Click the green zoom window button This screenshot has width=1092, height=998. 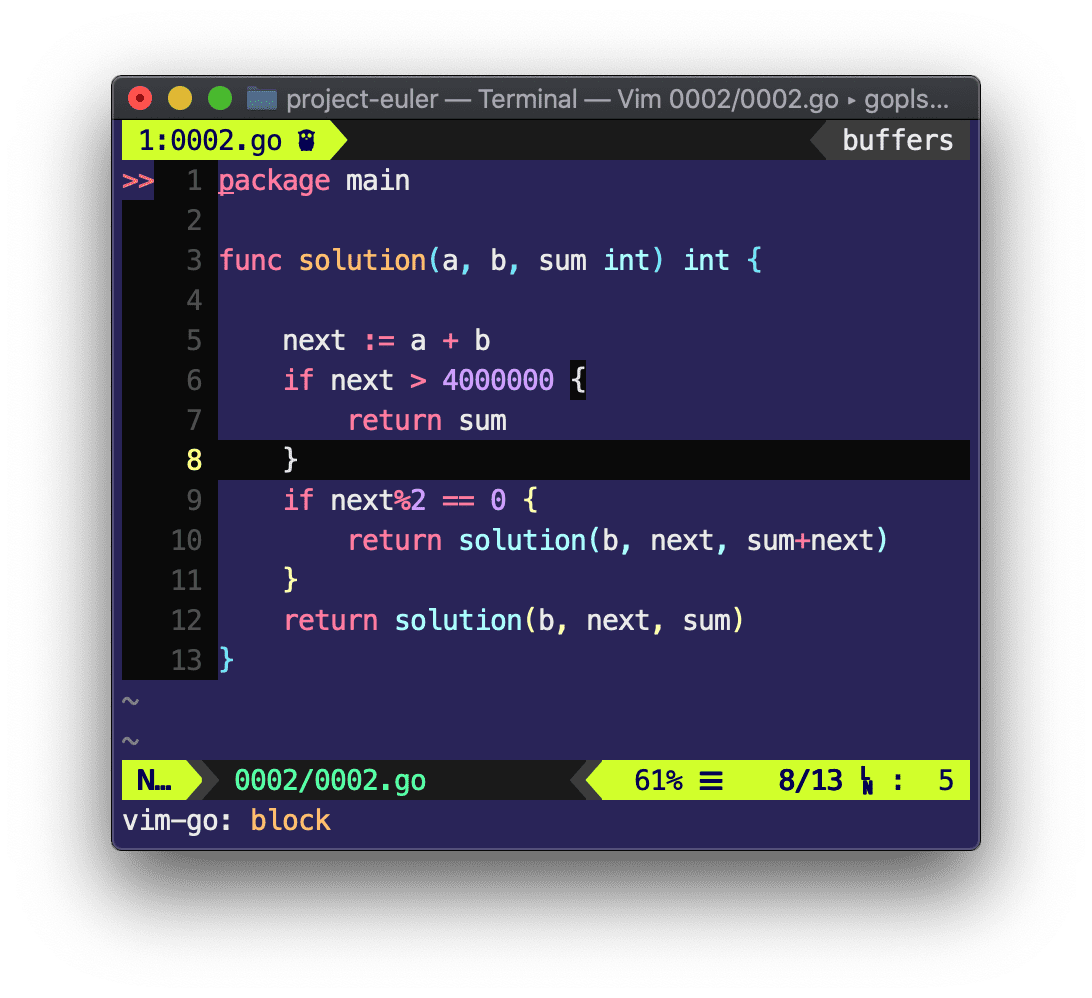[x=220, y=99]
